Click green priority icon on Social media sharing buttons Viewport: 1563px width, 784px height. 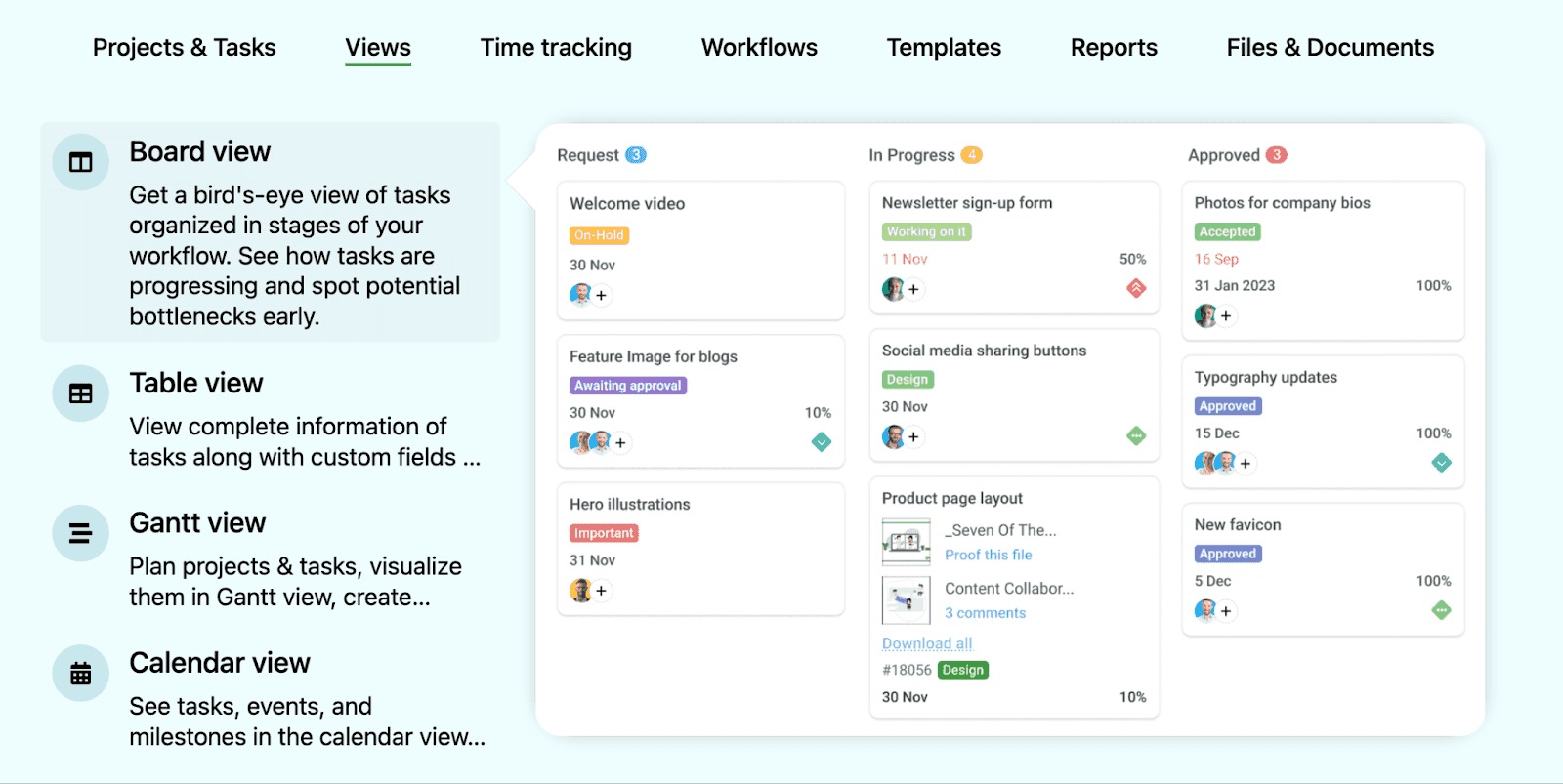(x=1136, y=435)
